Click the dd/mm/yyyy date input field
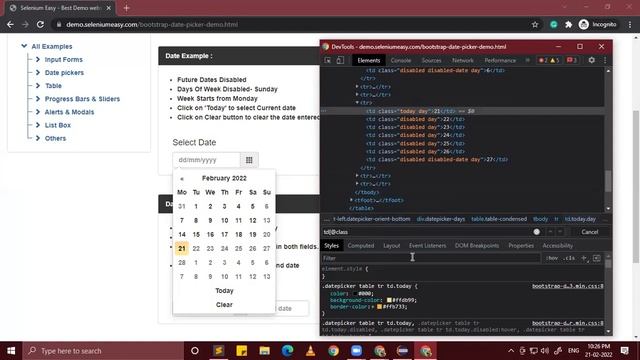 coord(207,160)
